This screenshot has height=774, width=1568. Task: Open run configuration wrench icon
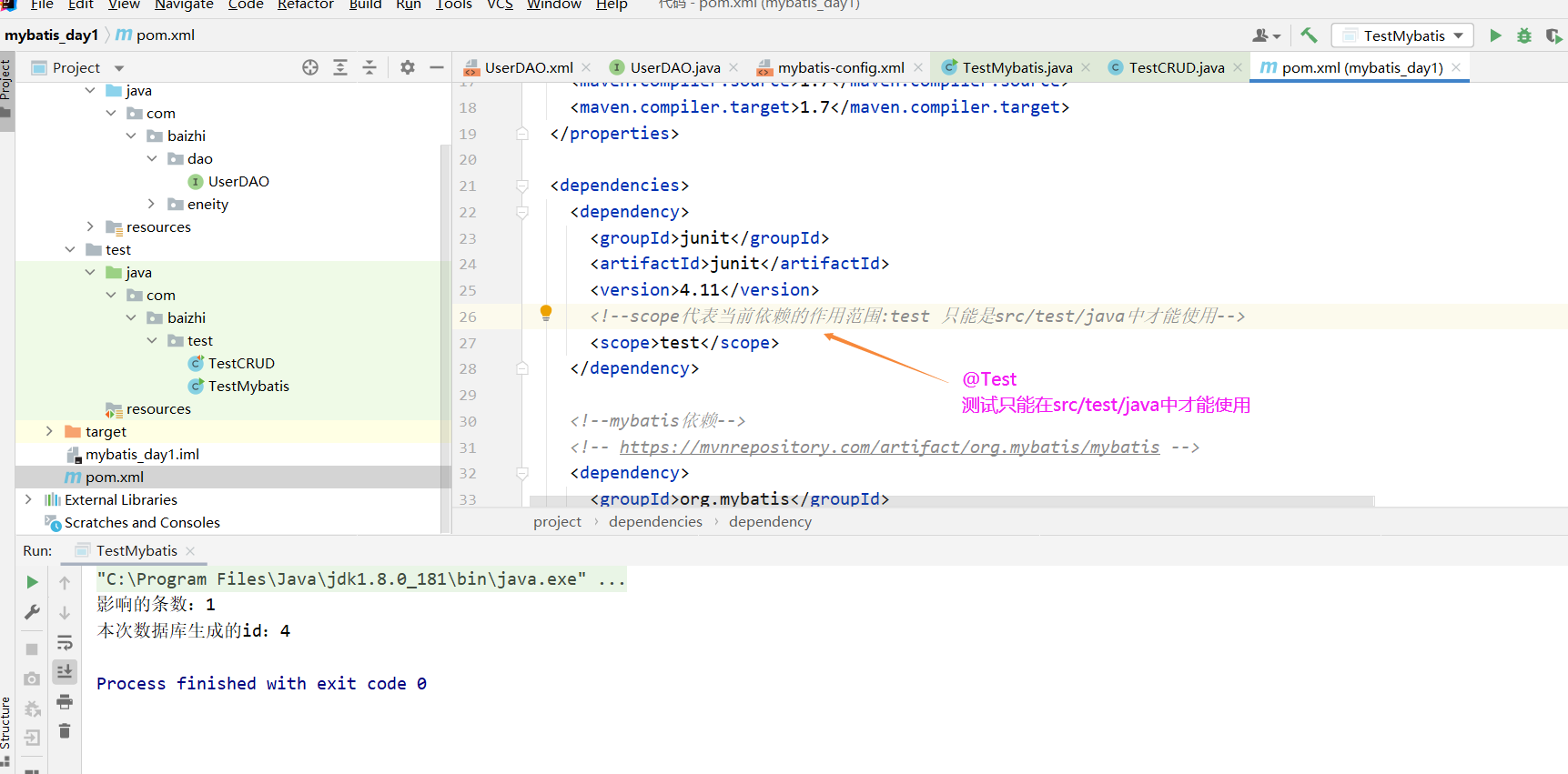click(x=32, y=612)
